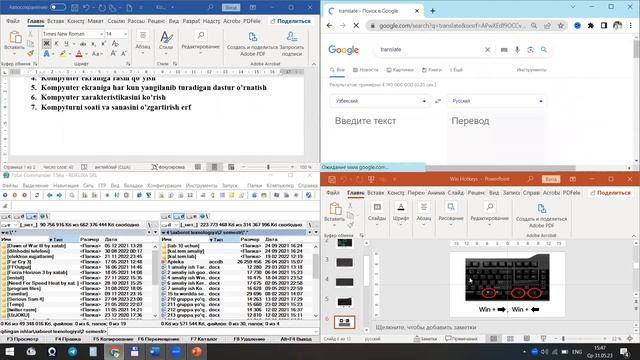The image size is (640, 360).
Task: Select line 'Kompyuter xarakteristikasini ko'rish' in Word
Action: coord(103,97)
